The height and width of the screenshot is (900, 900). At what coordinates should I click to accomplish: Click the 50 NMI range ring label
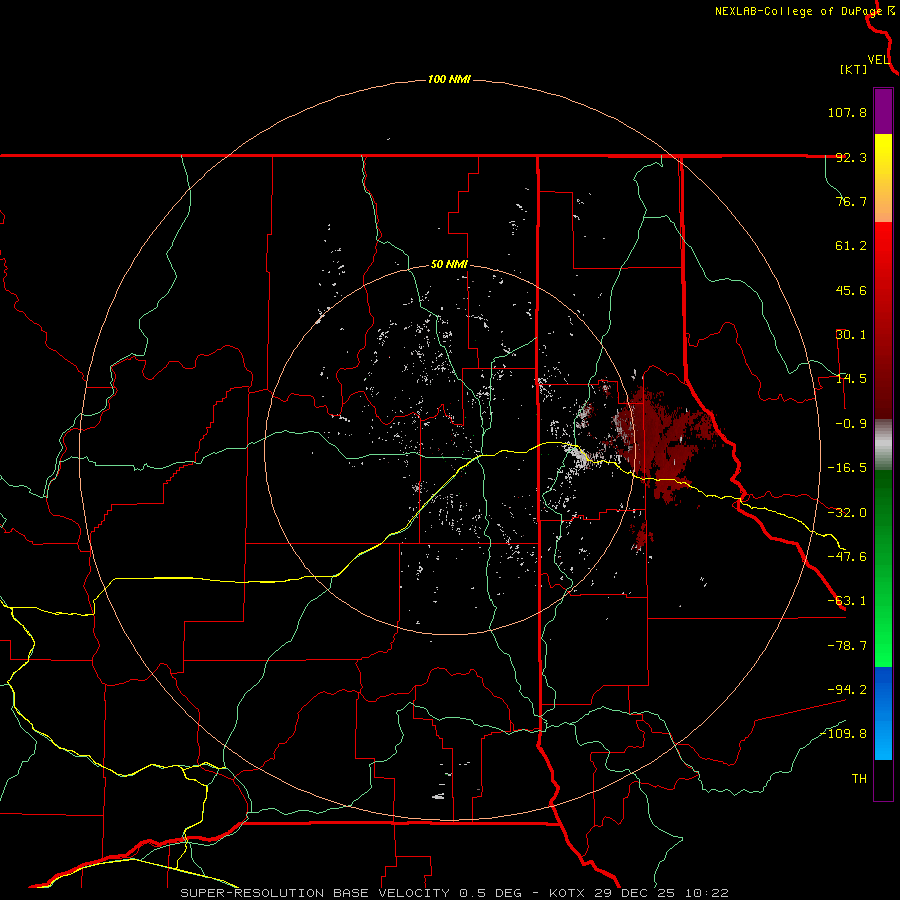(x=449, y=265)
